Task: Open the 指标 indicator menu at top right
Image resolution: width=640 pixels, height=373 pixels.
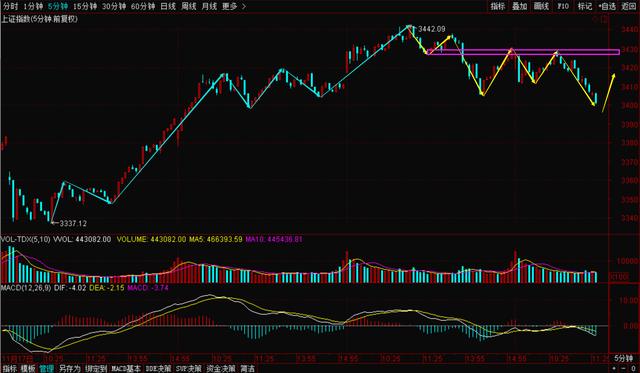Action: [x=498, y=6]
